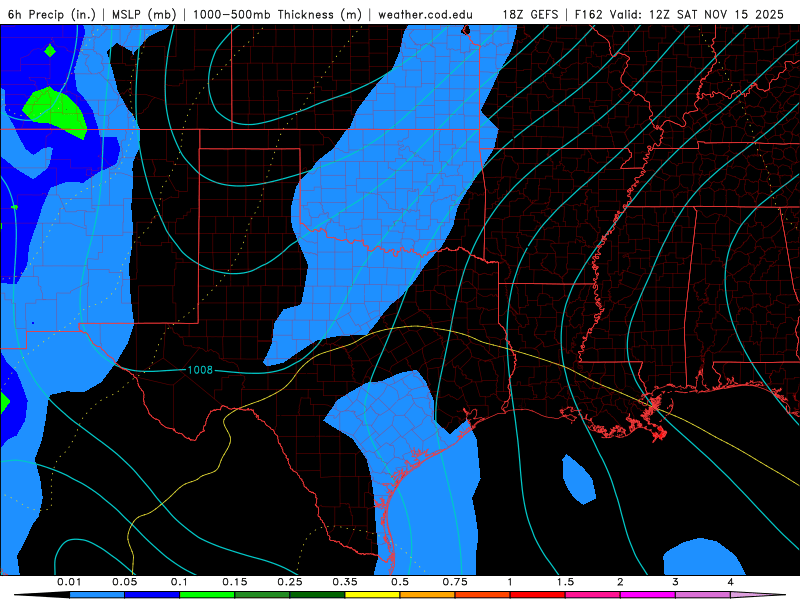Click the legend value label 4
800x600 pixels.
731,582
